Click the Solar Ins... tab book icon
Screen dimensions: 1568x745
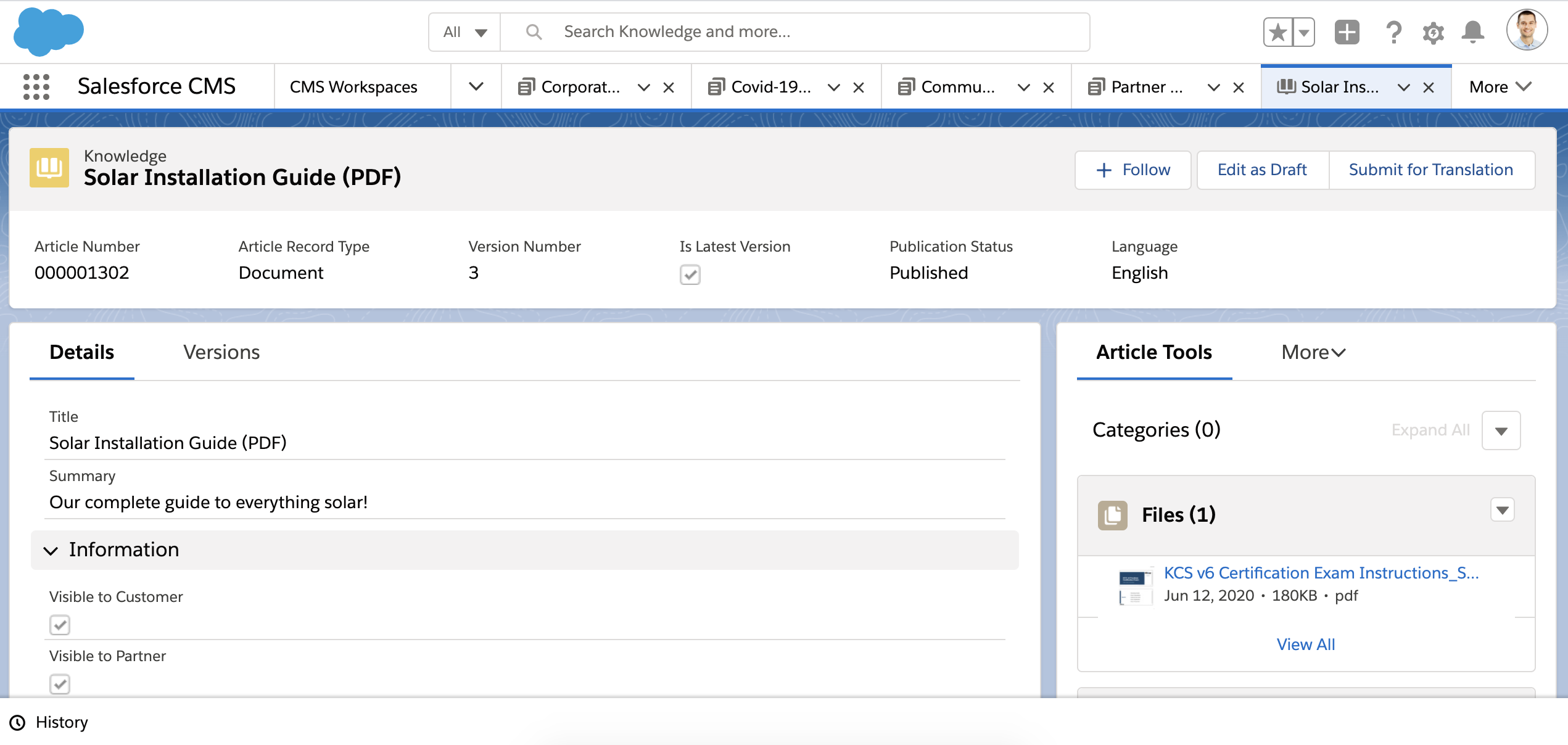coord(1286,86)
